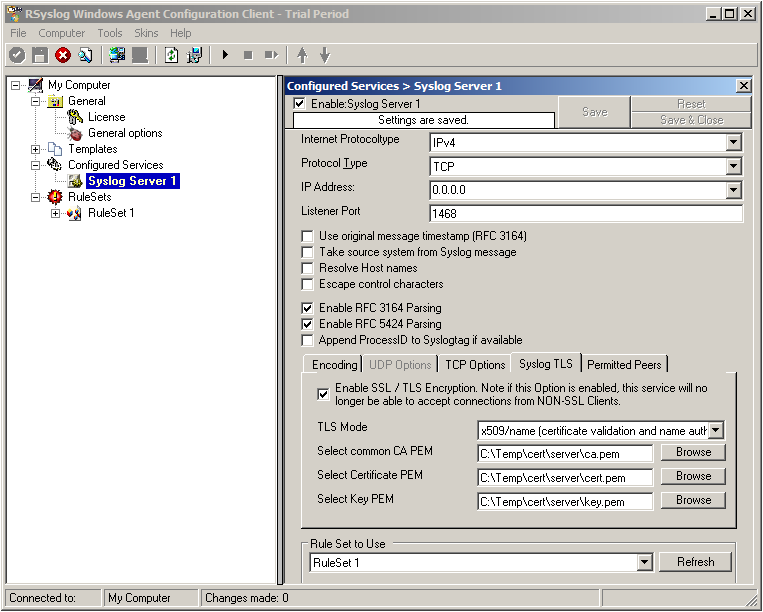
Task: Click the Listener Port field
Action: tap(586, 214)
